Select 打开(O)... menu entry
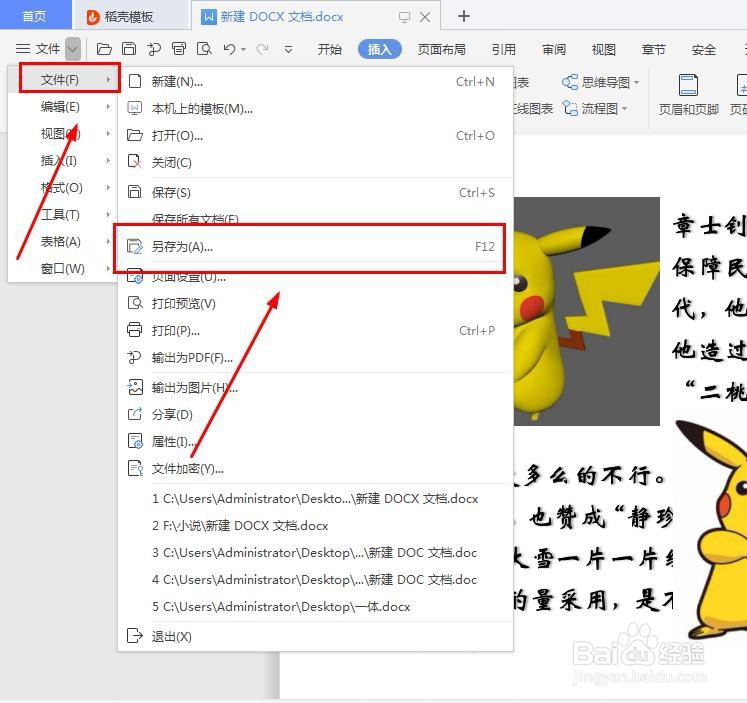Screen dimensions: 747x703 [x=314, y=136]
